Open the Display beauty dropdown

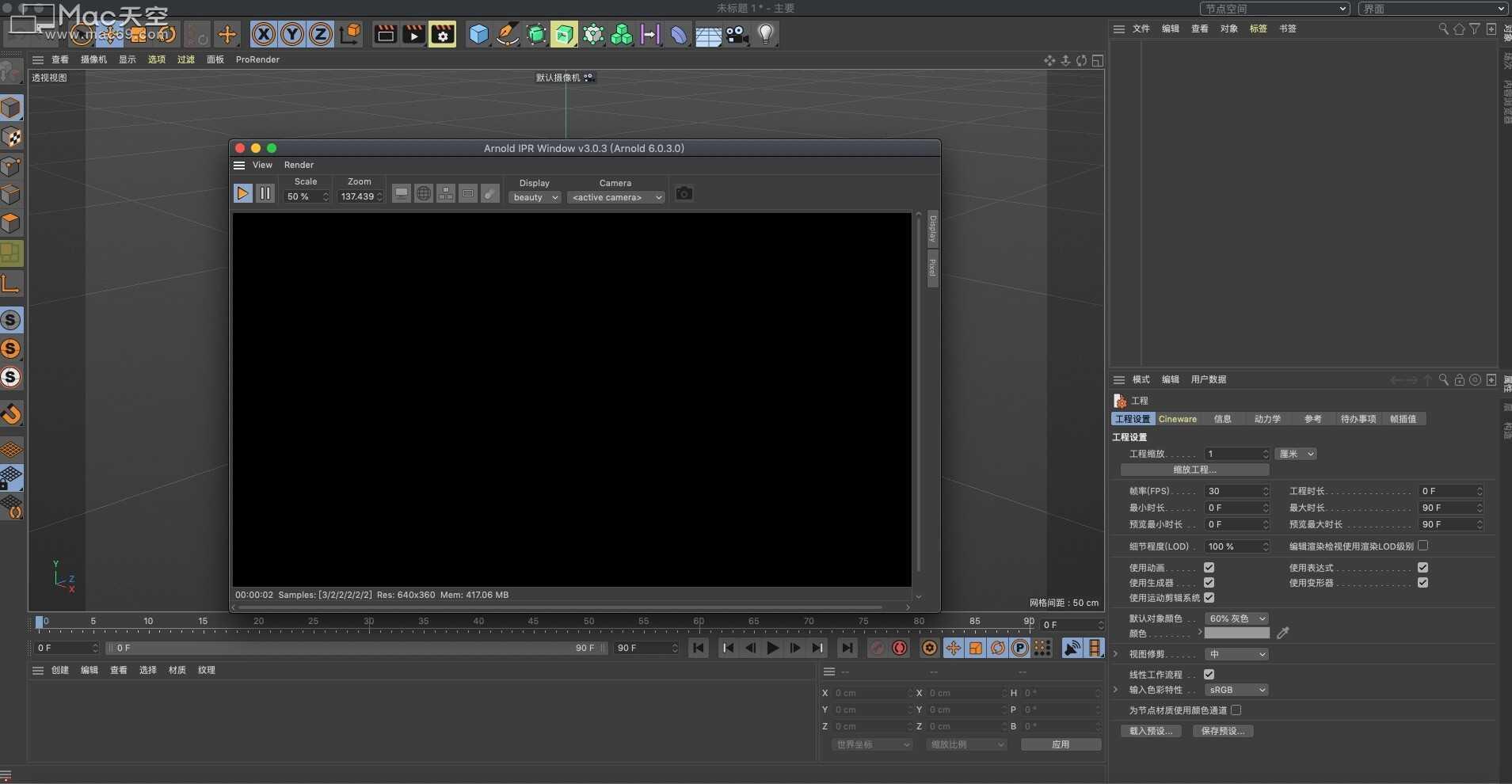535,197
